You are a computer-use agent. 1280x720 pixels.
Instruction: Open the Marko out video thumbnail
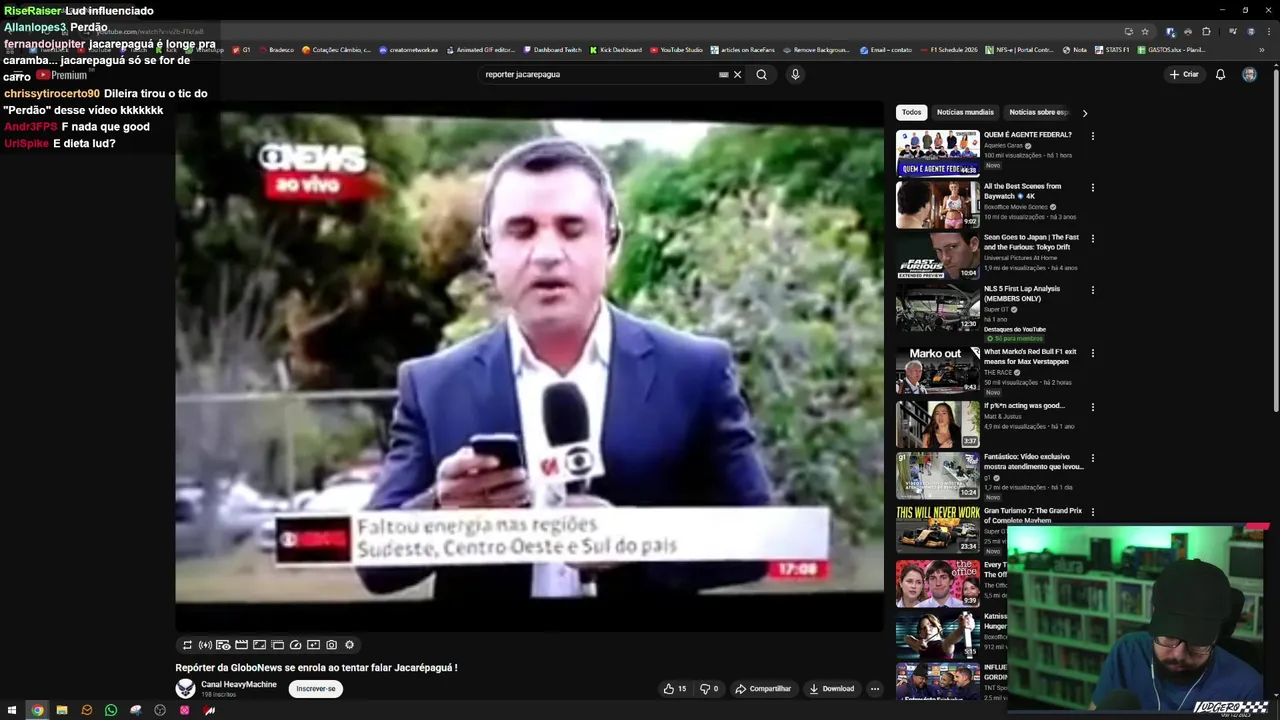[x=938, y=370]
